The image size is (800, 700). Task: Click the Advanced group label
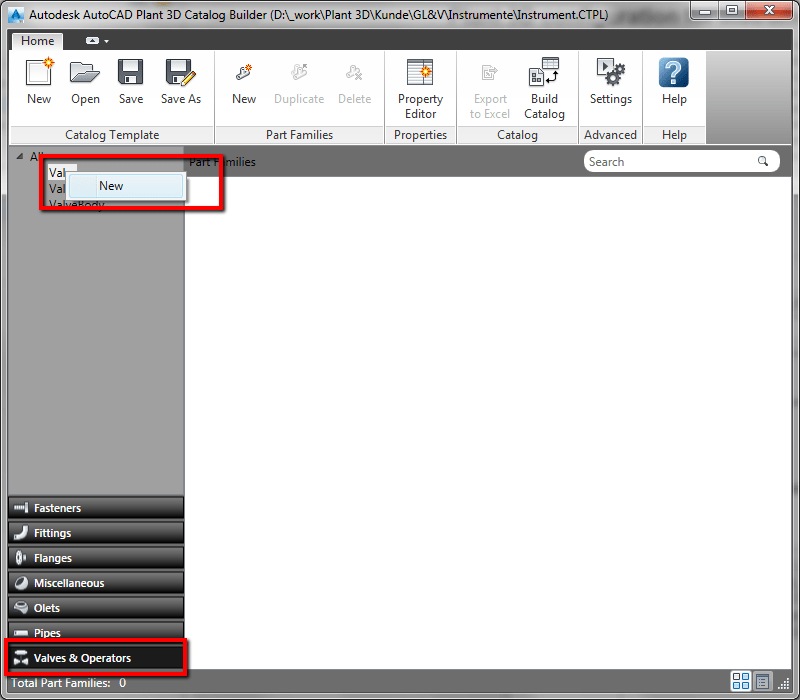click(x=610, y=135)
